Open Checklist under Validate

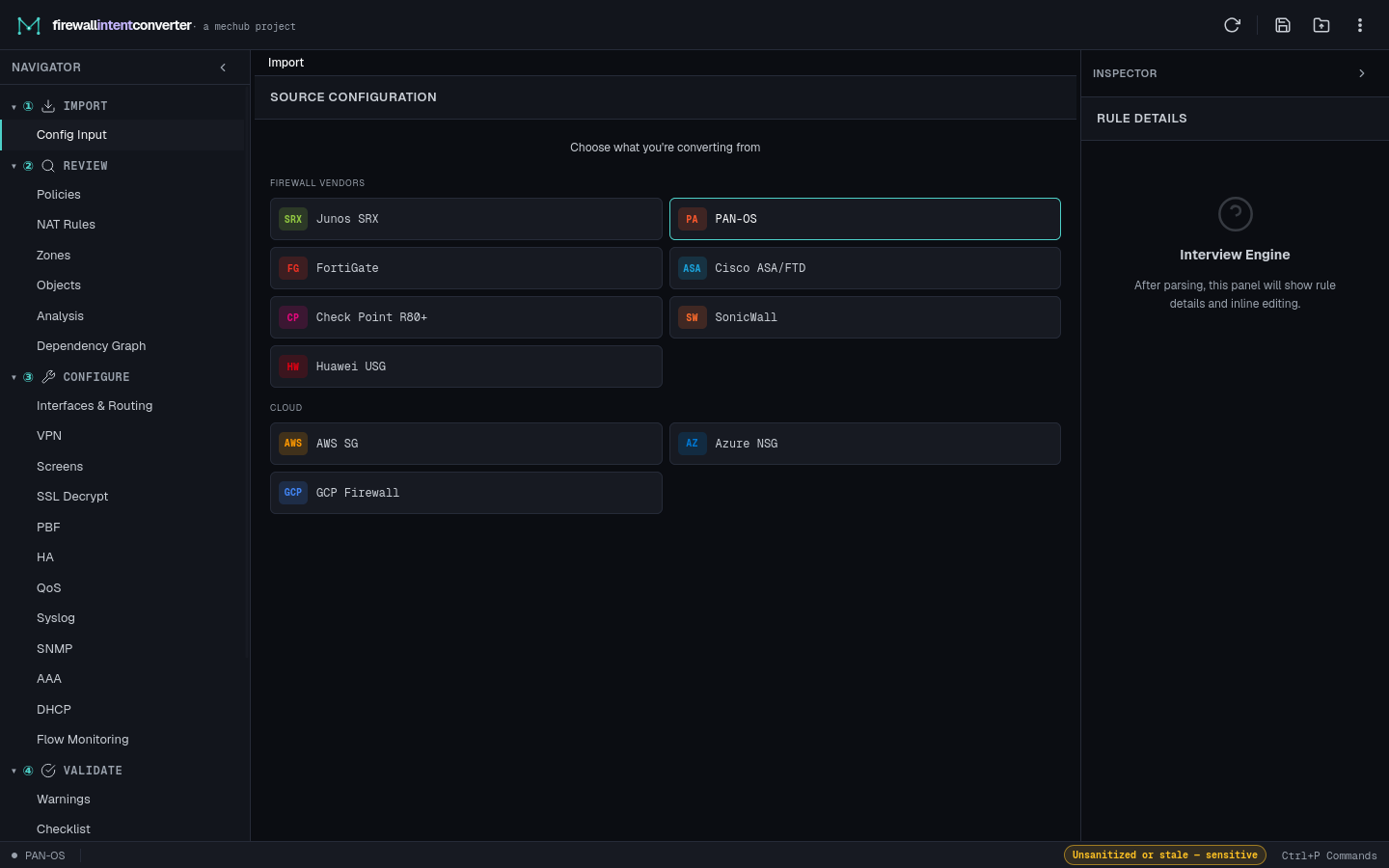click(125, 829)
